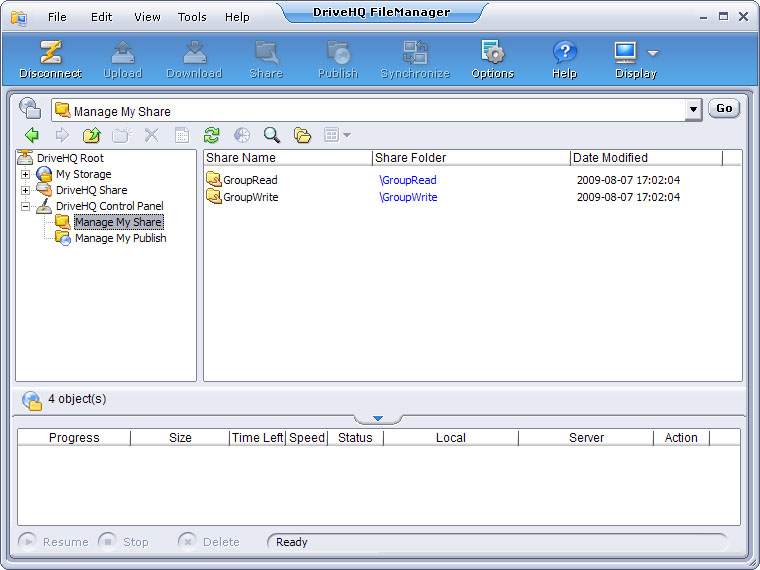Click the Size column header
The image size is (760, 570).
pyautogui.click(x=180, y=438)
